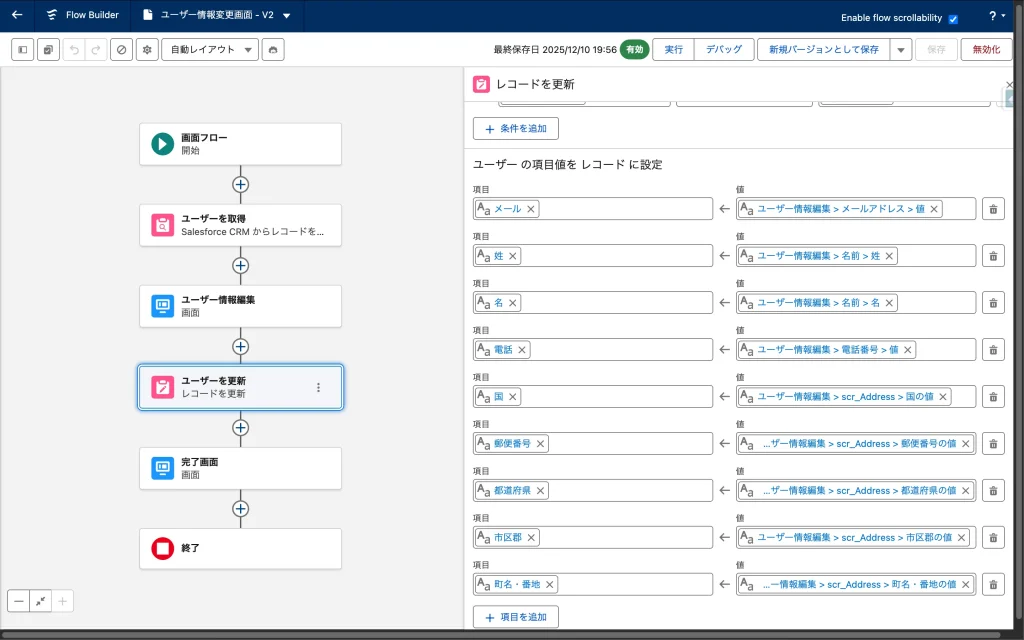Delete the メール field assignment row

coord(992,209)
